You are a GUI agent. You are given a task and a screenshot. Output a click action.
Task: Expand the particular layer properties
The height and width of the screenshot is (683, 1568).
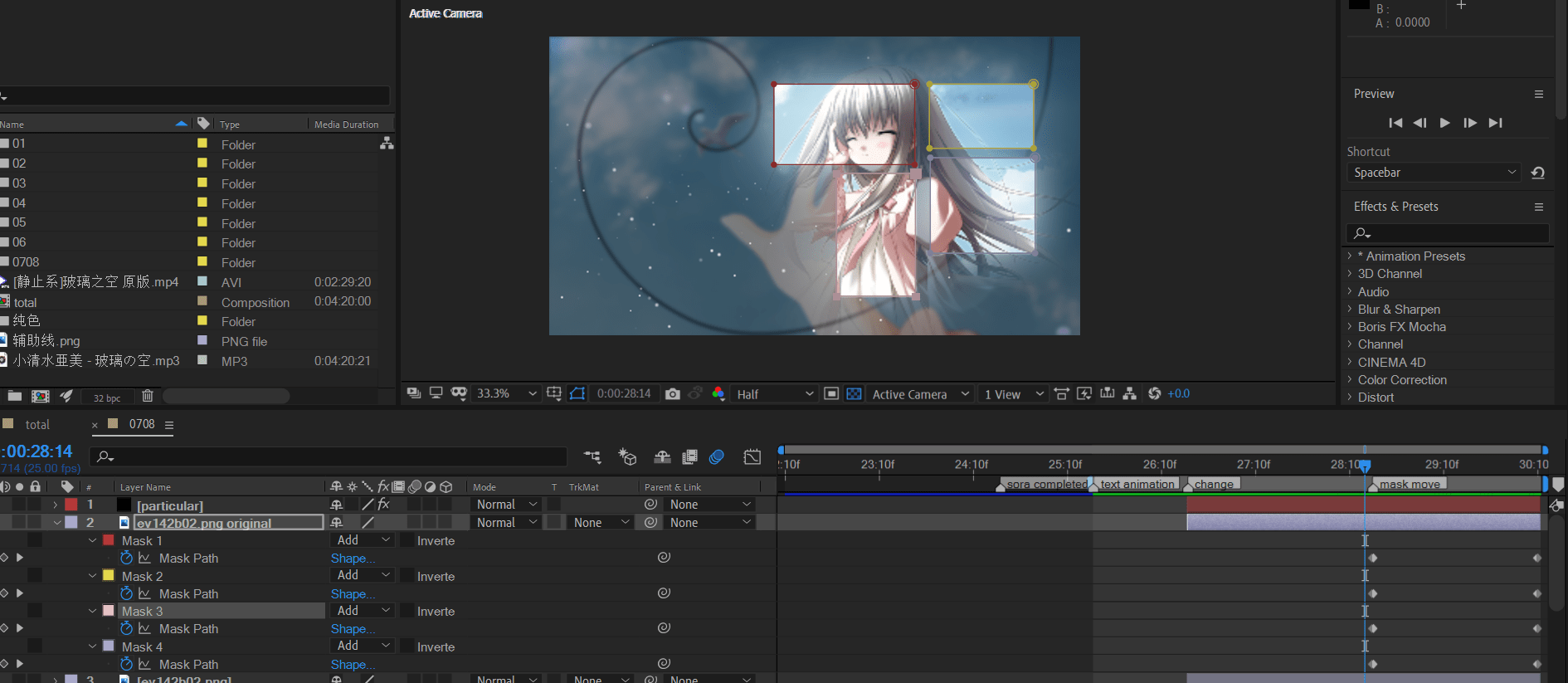55,505
